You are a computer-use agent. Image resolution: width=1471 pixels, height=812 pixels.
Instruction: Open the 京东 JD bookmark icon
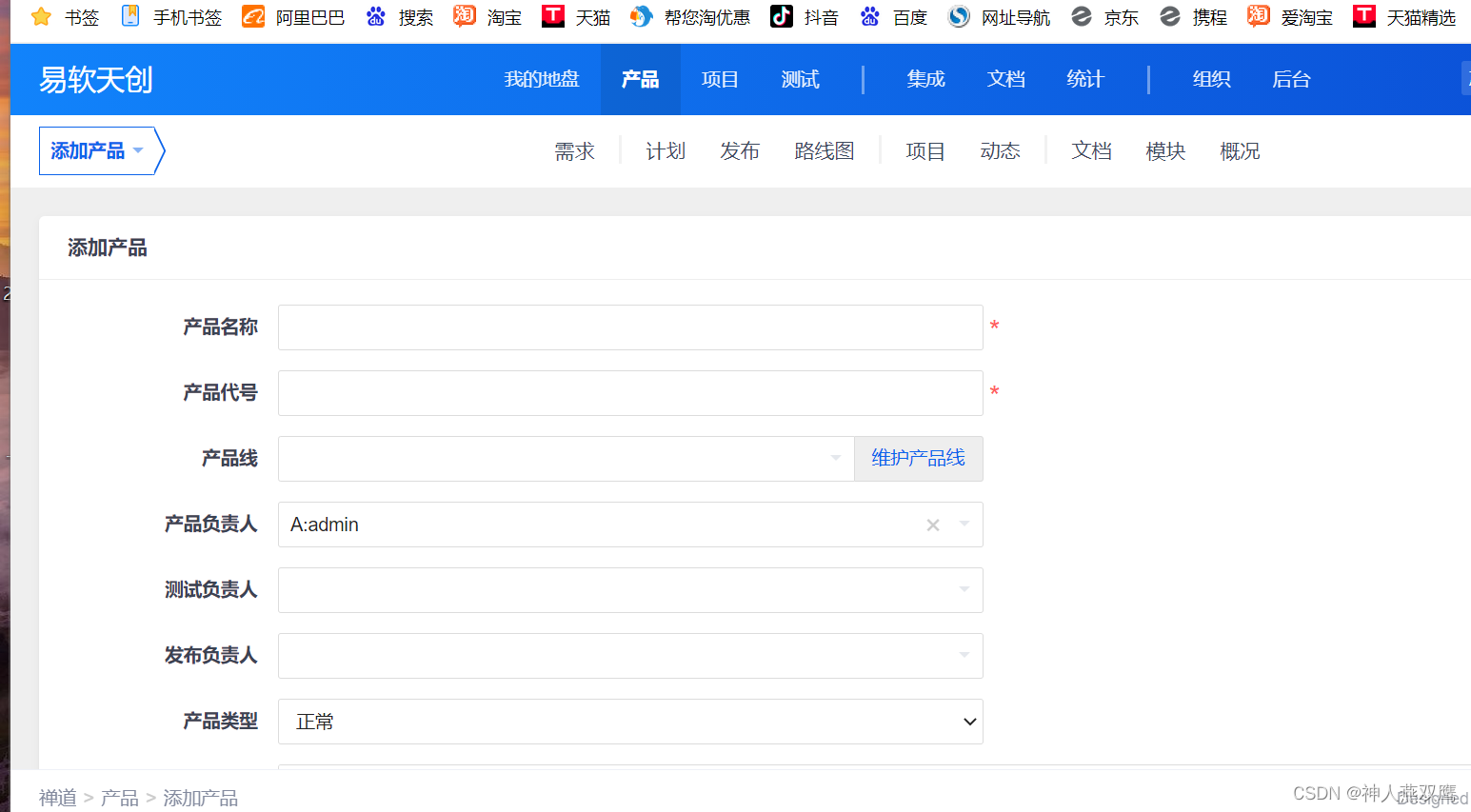coord(1082,17)
